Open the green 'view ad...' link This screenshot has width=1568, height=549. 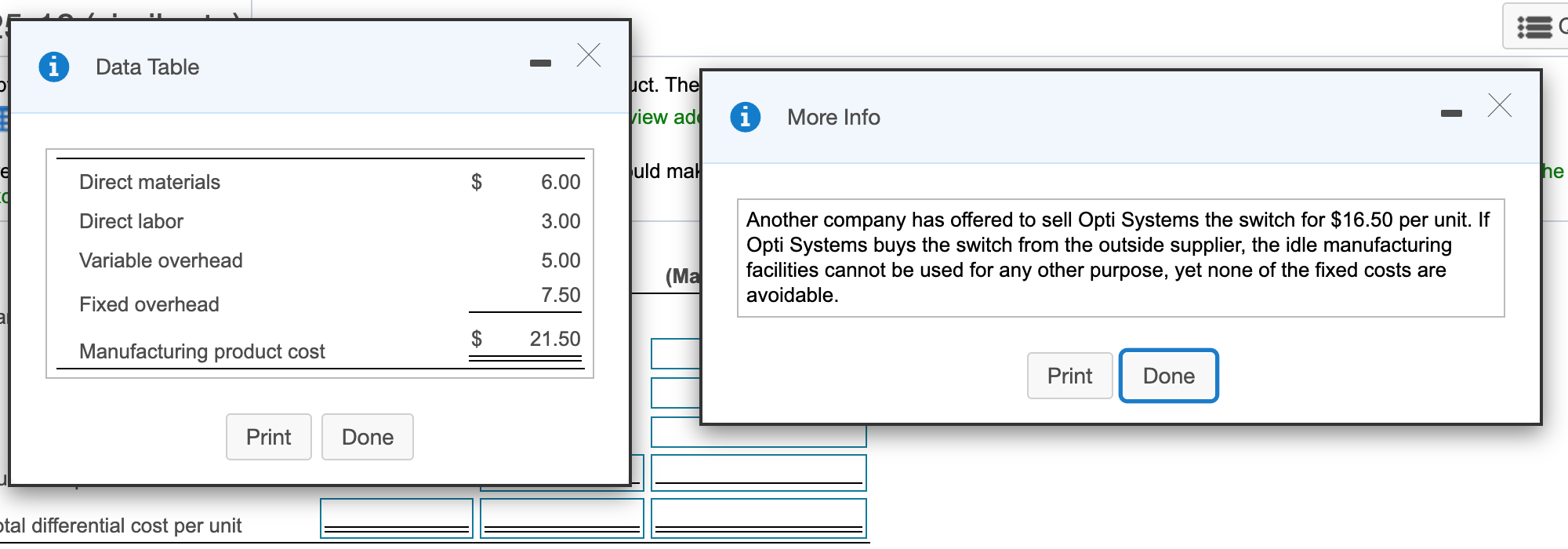tap(666, 117)
